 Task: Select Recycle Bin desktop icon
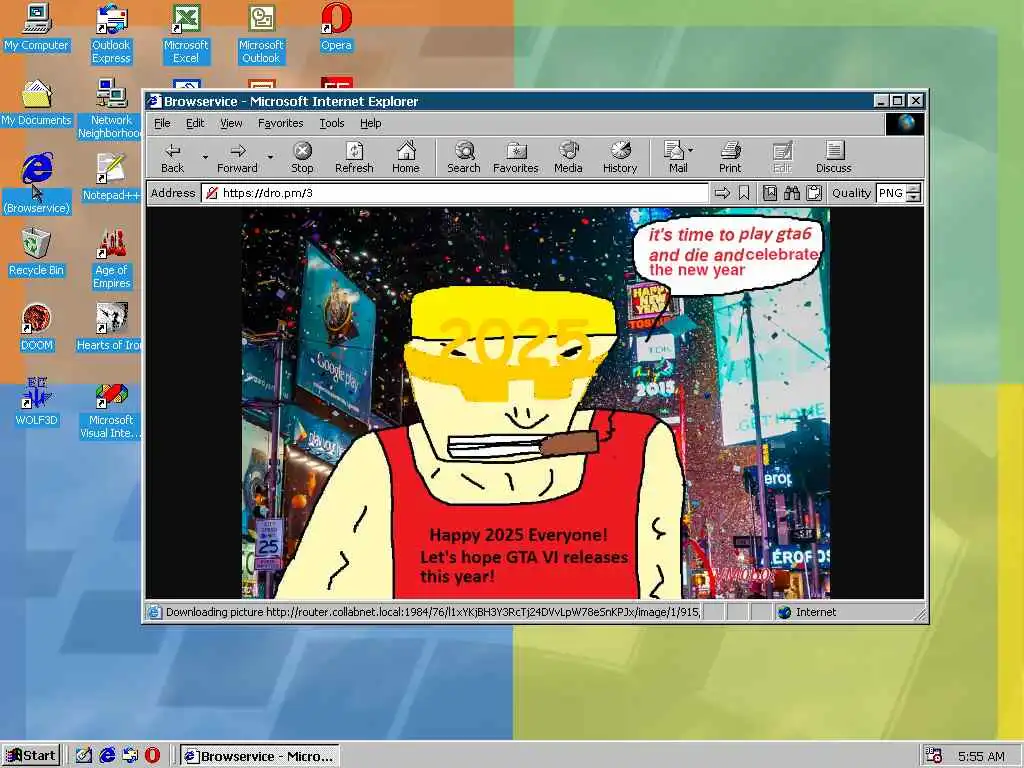37,253
